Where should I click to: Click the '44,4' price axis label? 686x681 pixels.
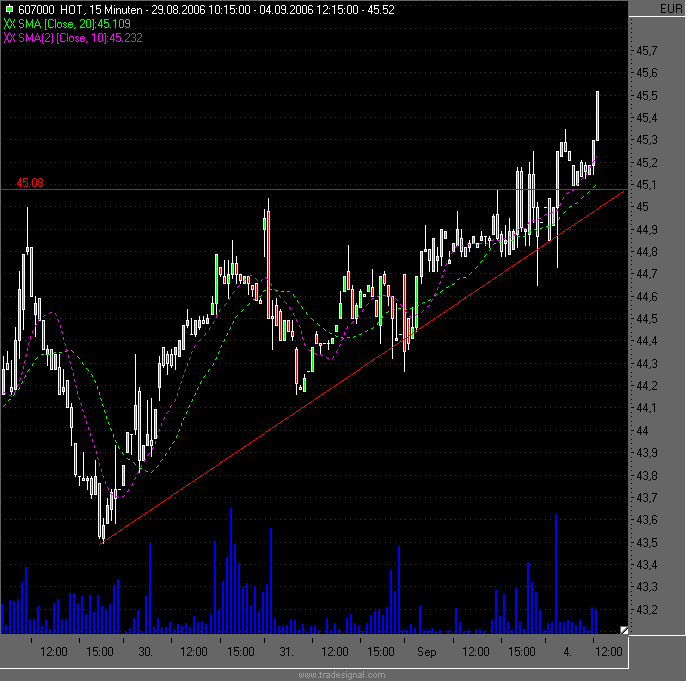(647, 340)
